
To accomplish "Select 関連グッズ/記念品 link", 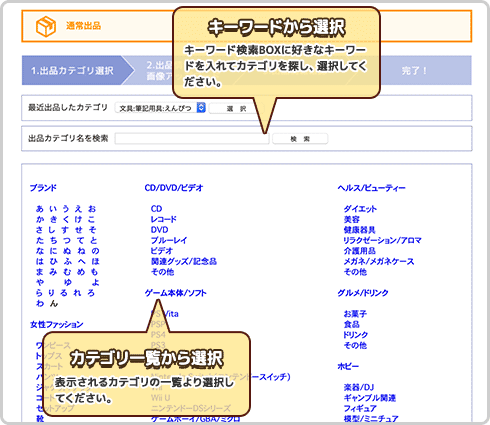I will click(184, 261).
